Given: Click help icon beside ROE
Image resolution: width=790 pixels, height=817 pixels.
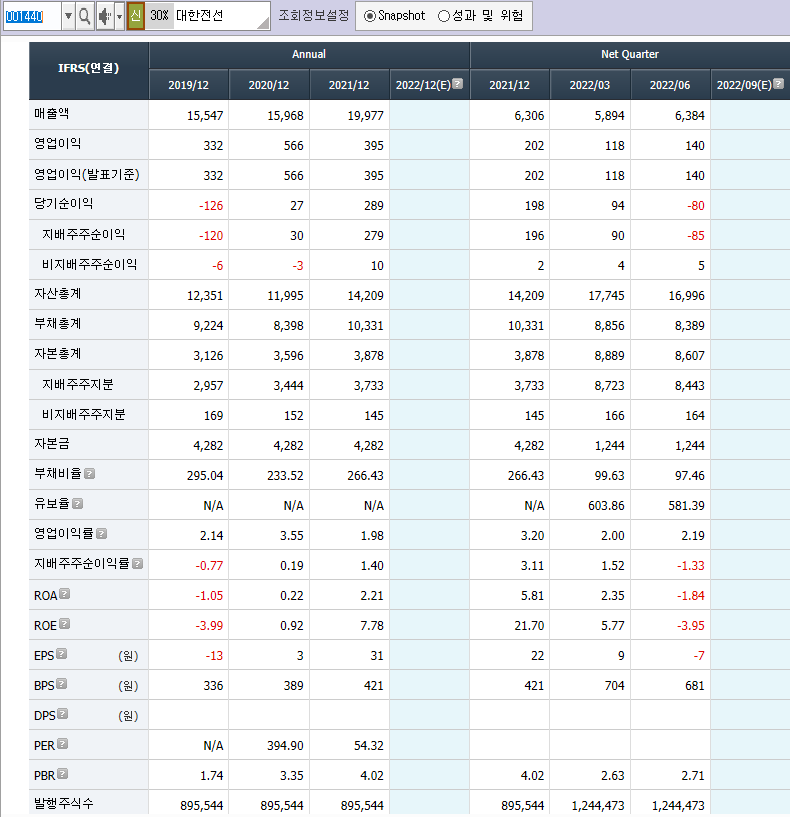Looking at the screenshot, I should coord(65,624).
